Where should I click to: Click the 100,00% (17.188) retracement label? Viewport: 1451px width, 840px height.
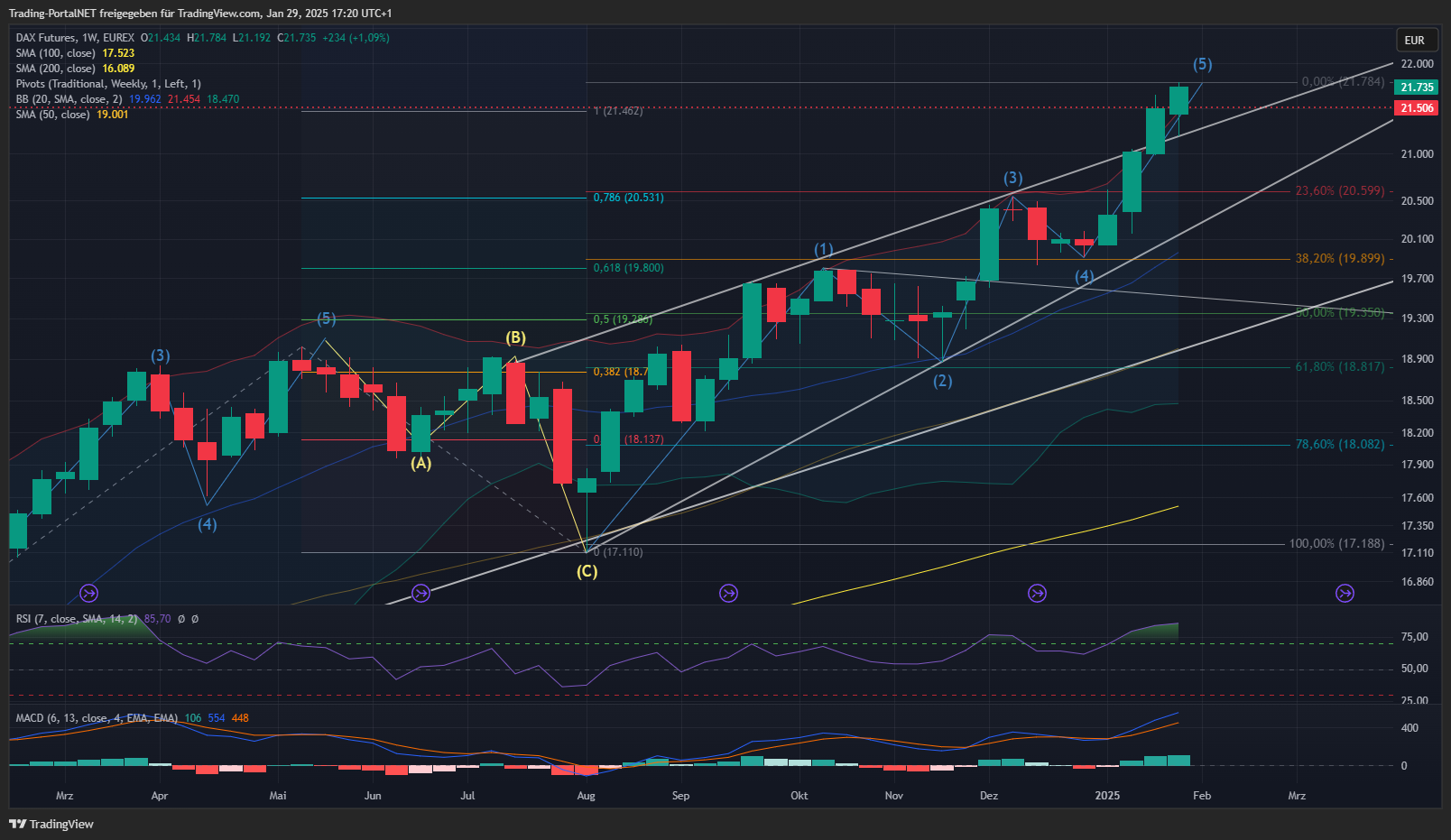click(x=1336, y=544)
